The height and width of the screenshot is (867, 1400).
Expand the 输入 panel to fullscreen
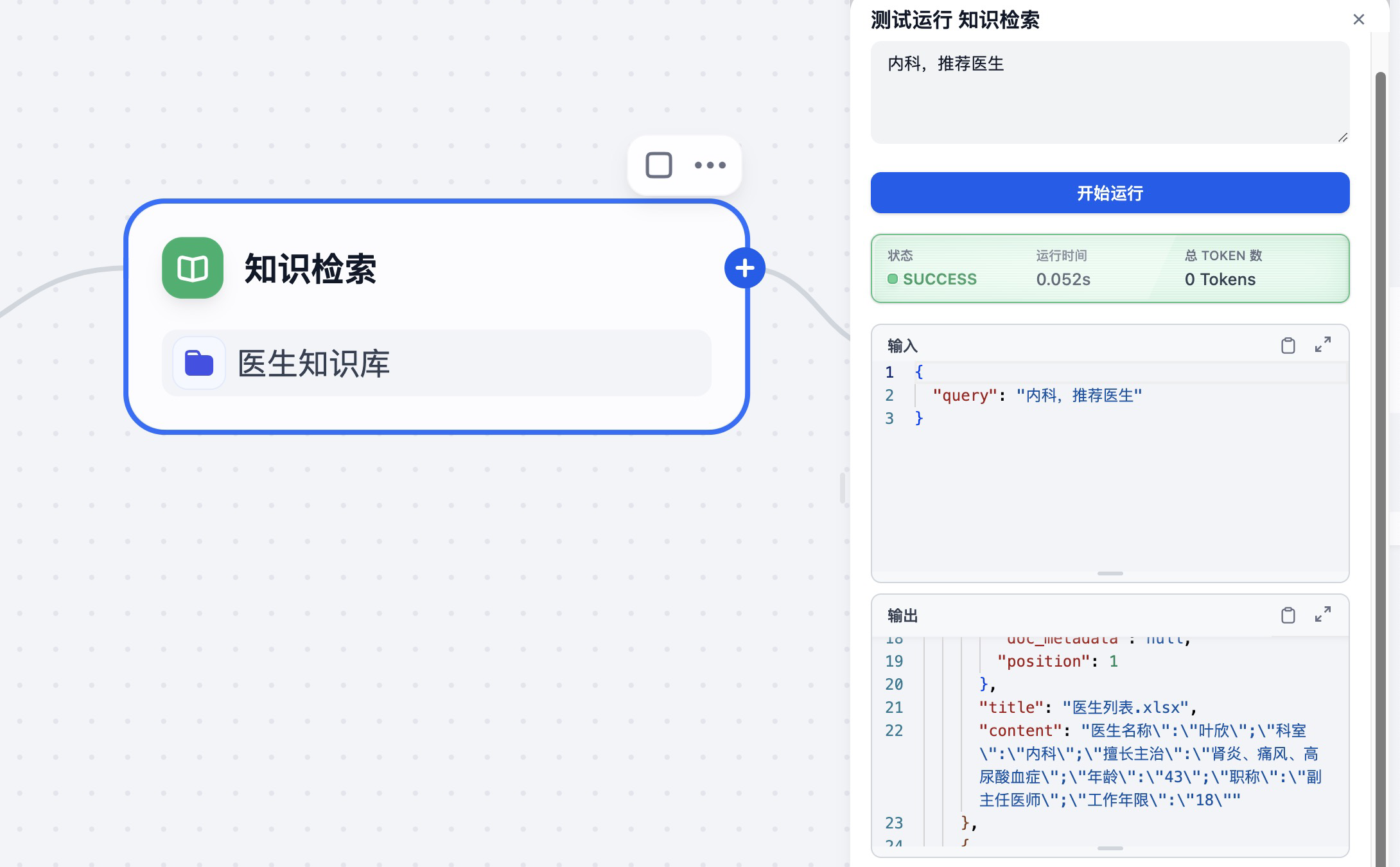pyautogui.click(x=1322, y=345)
